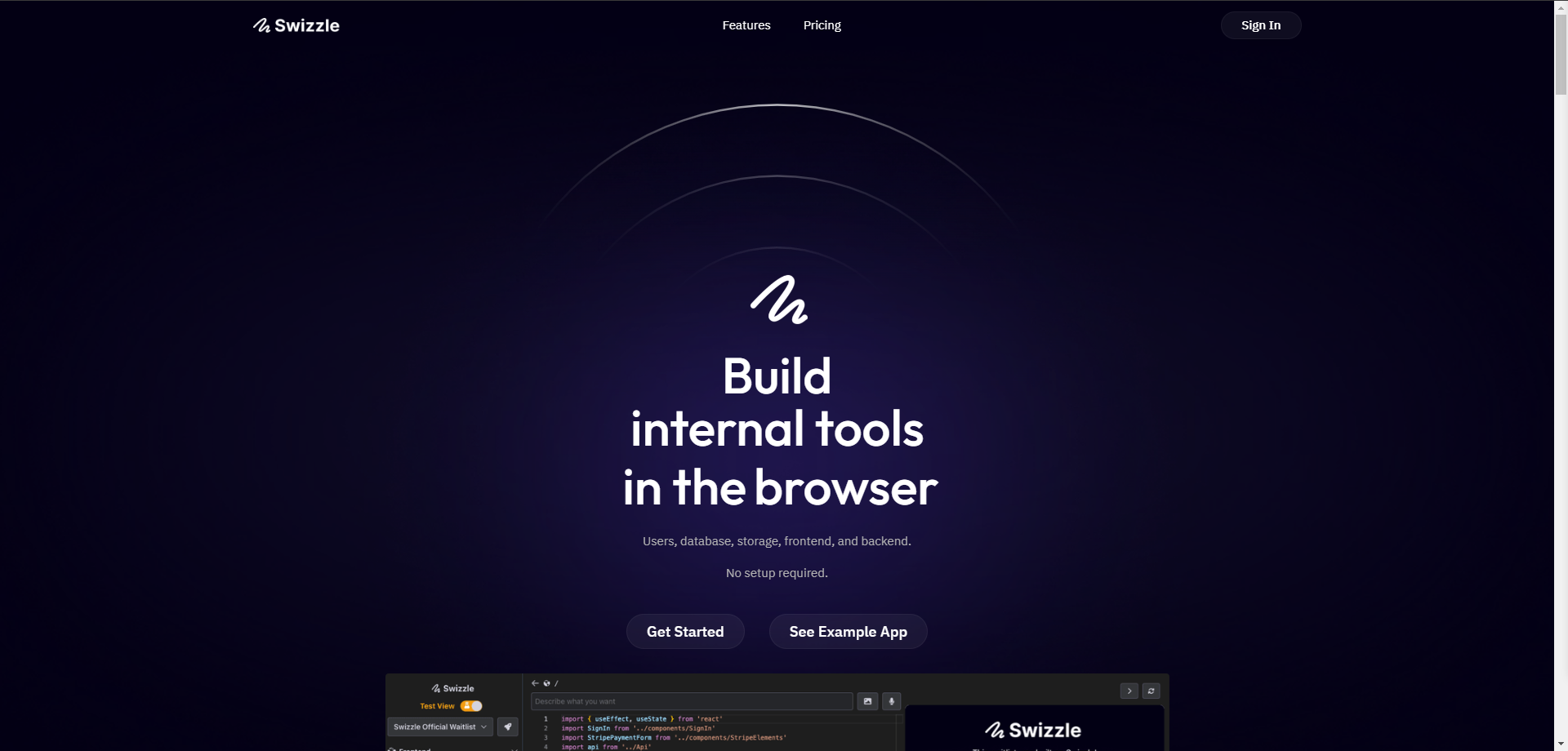1568x751 pixels.
Task: Click the Swizzle logo in the header
Action: [x=296, y=25]
